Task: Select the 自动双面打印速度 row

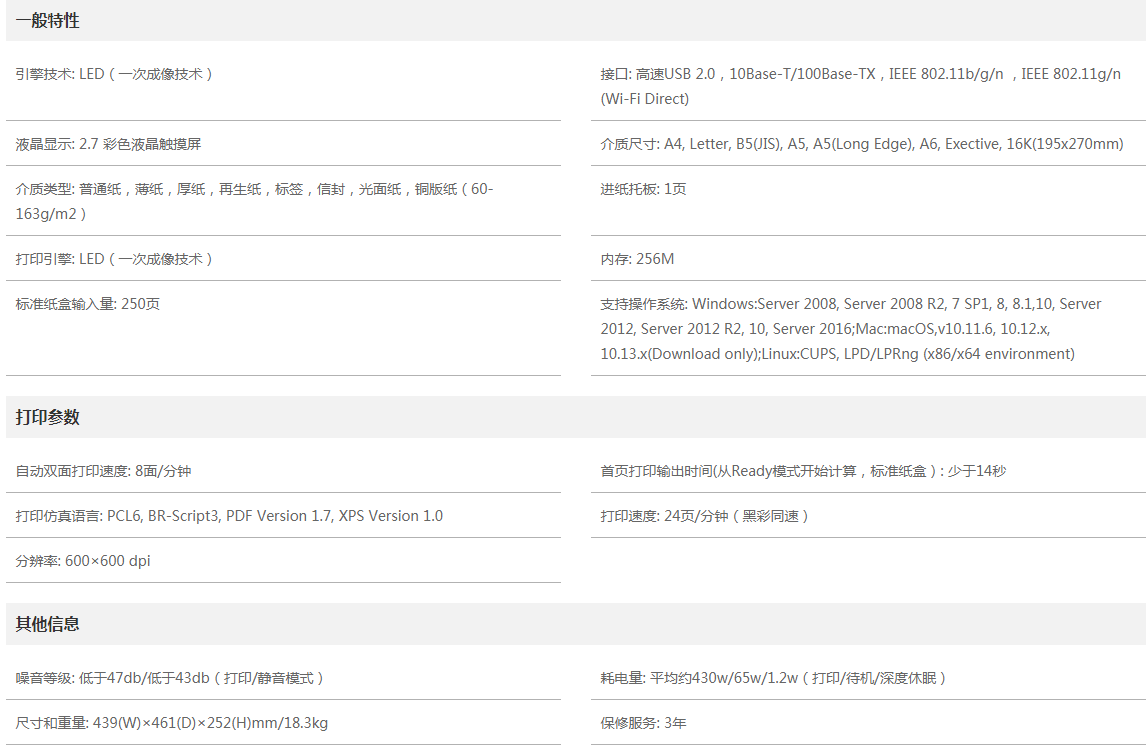Action: point(103,471)
